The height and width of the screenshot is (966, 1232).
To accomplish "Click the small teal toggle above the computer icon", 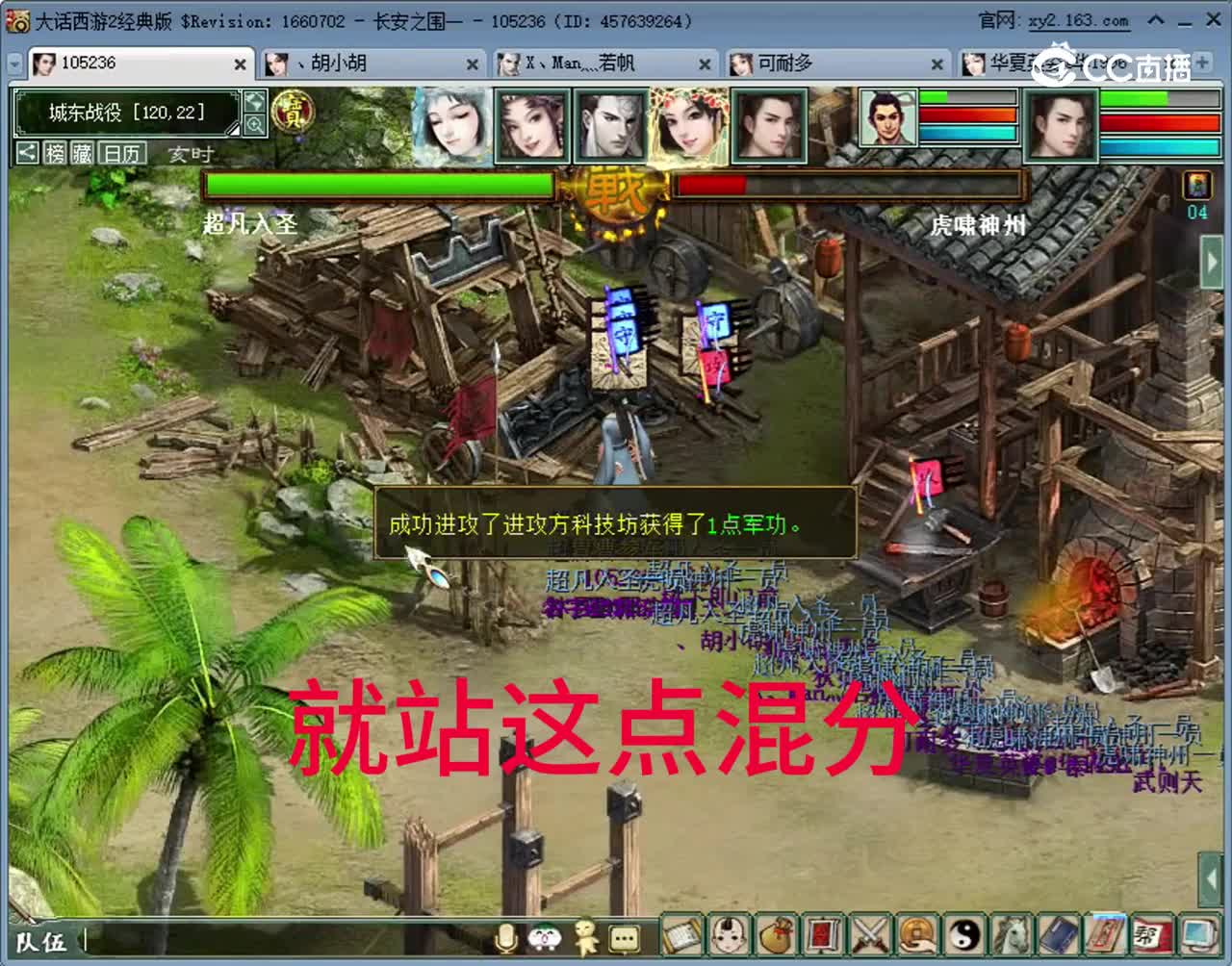I will pos(1210,881).
